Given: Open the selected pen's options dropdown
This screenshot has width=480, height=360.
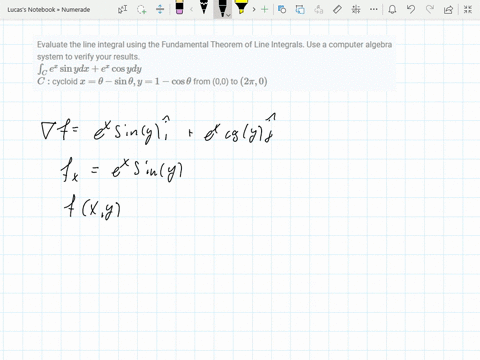Looking at the screenshot, I should pyautogui.click(x=228, y=15).
